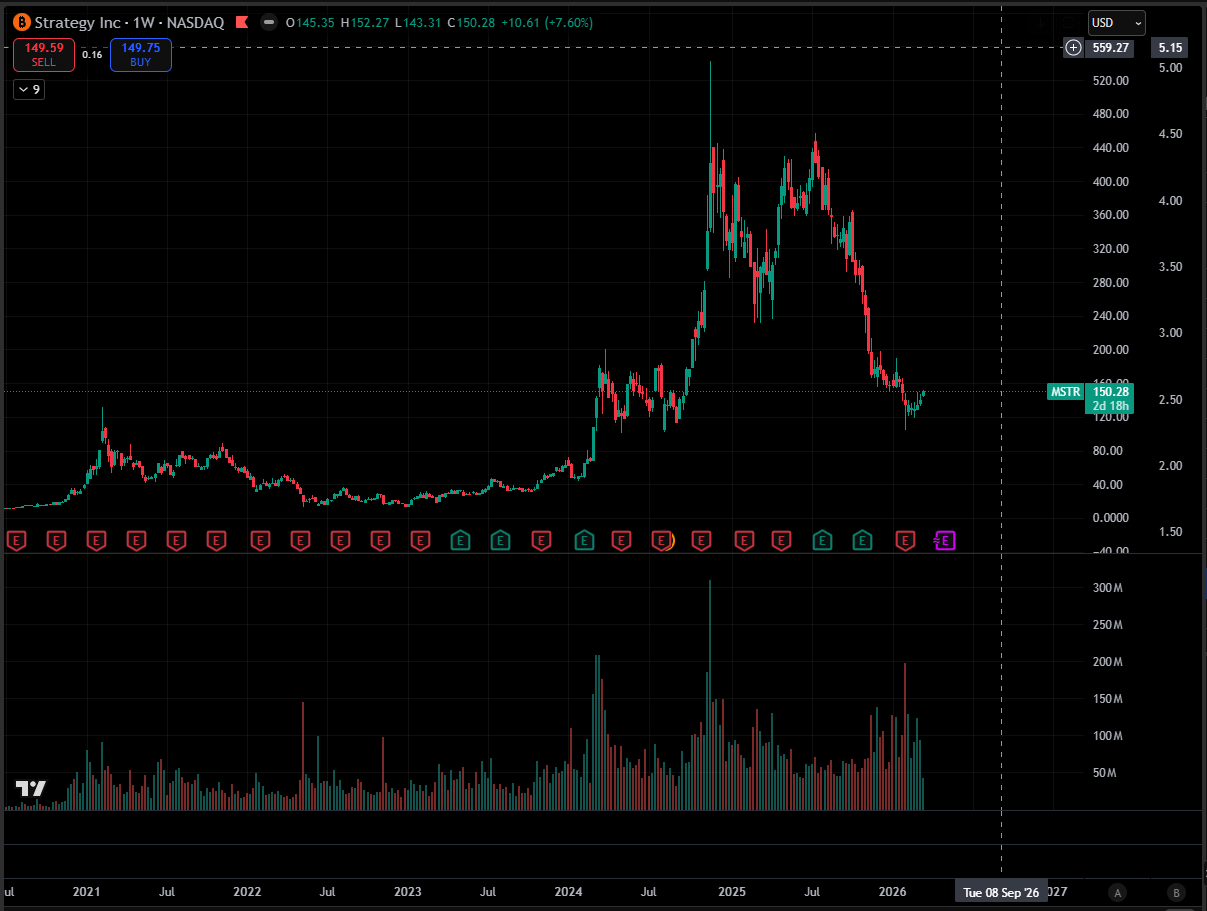Click the MSTR price label tag
Screen dimensions: 1207x911
point(1066,392)
